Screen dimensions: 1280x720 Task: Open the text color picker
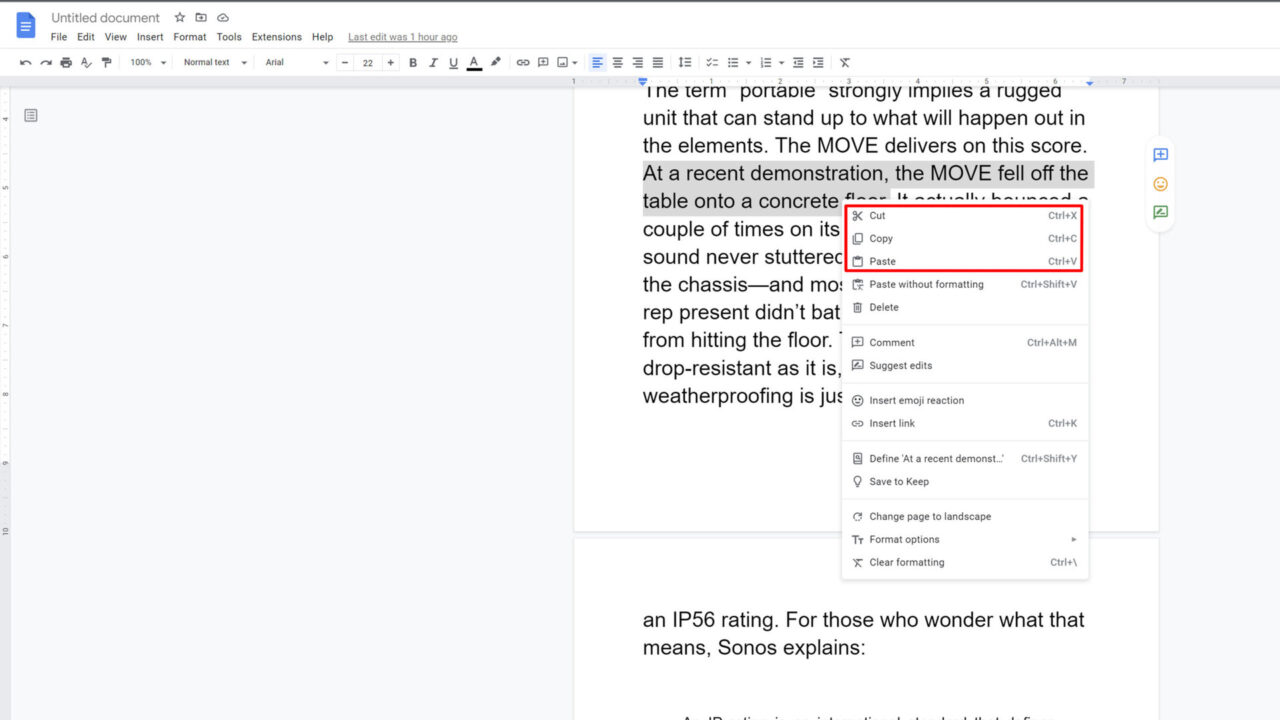(x=473, y=62)
